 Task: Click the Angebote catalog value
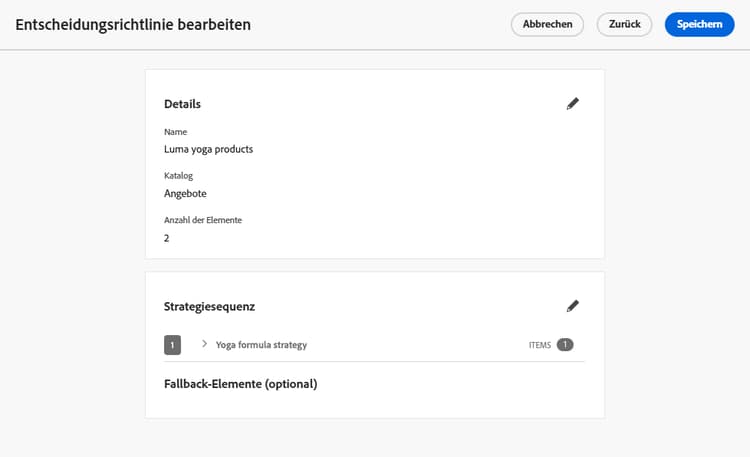click(185, 193)
